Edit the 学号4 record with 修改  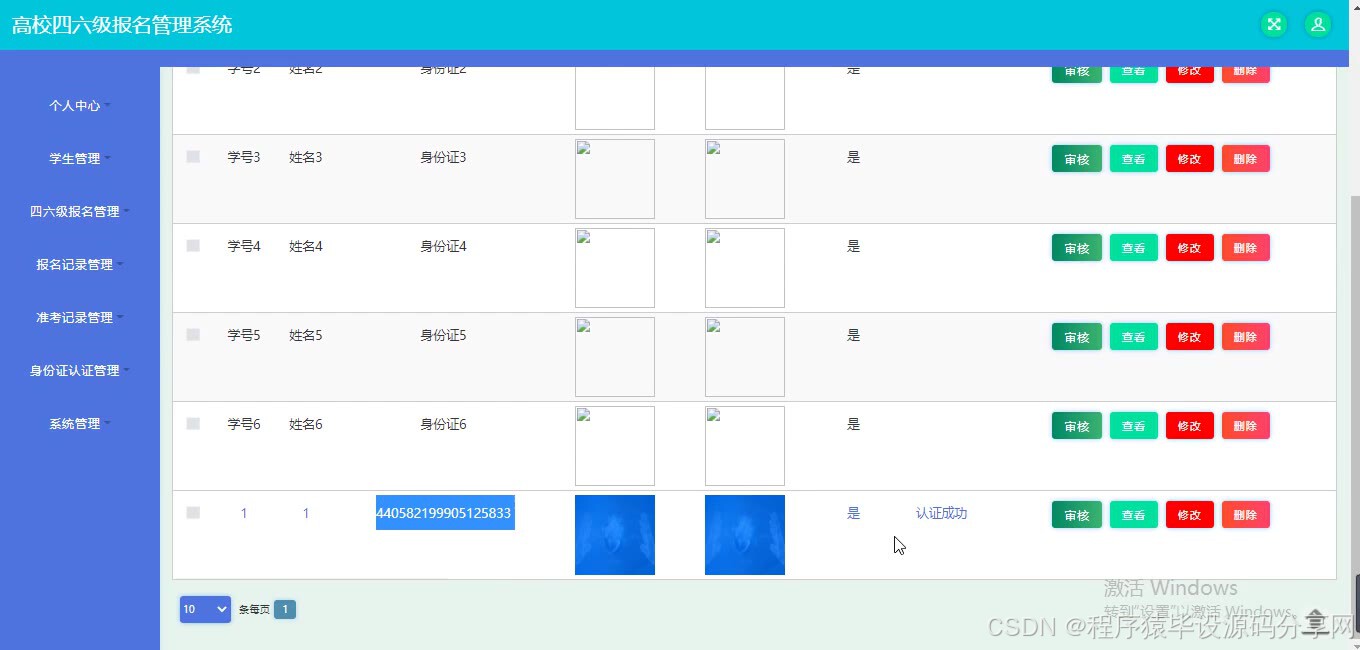click(x=1189, y=248)
